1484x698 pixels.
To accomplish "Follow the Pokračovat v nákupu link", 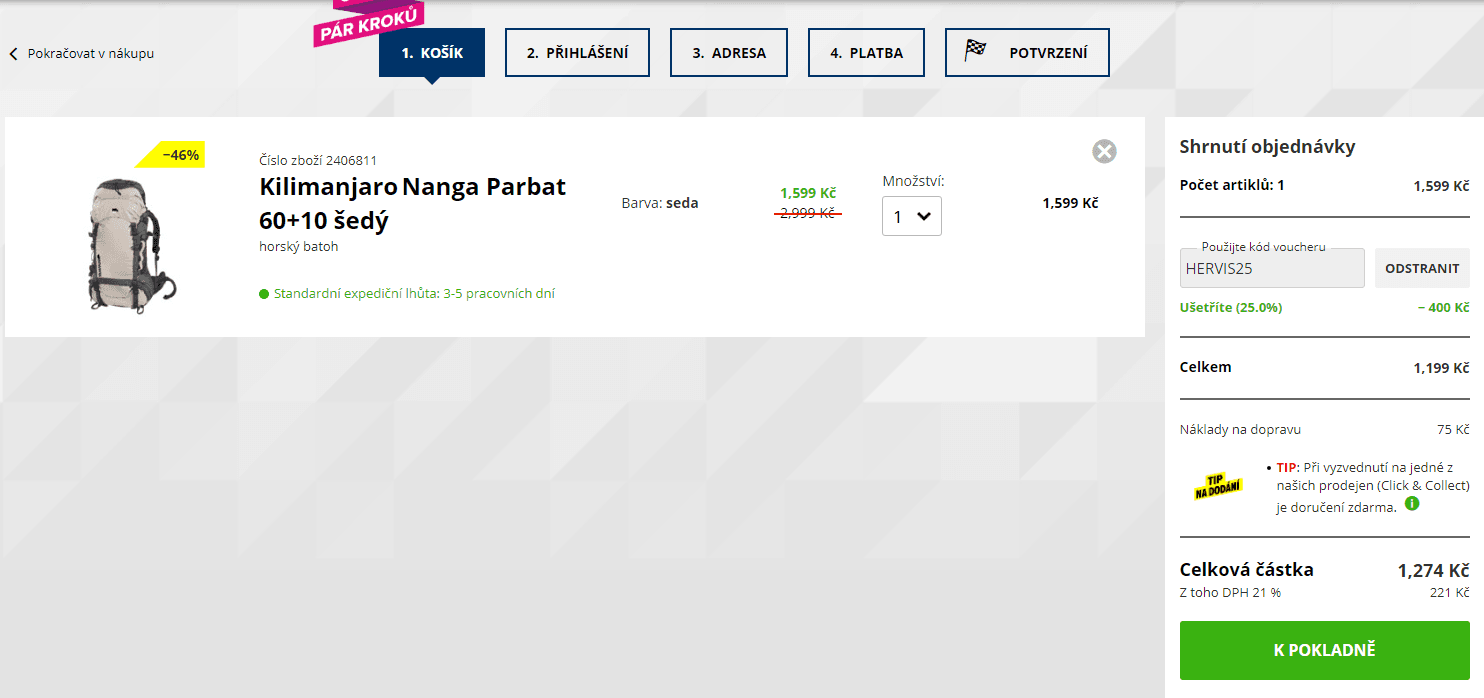I will [91, 54].
